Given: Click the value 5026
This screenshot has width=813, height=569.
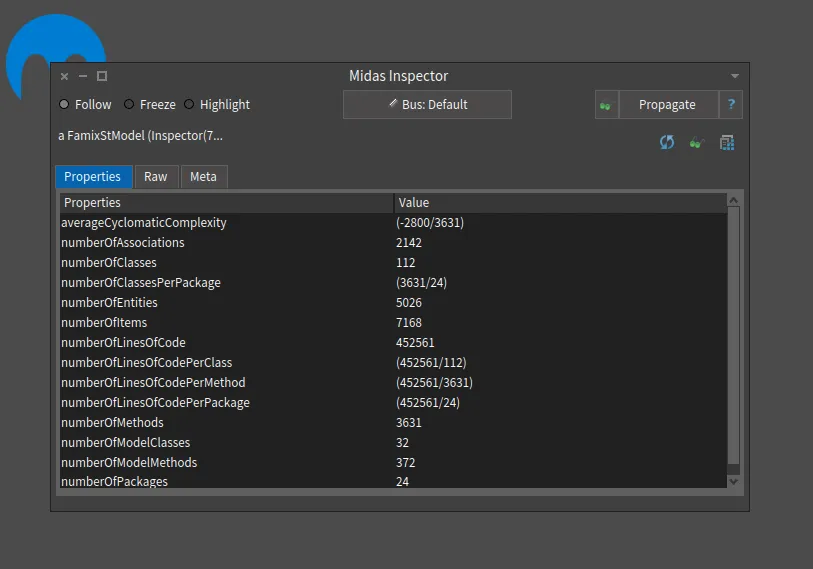Looking at the screenshot, I should [x=409, y=303].
